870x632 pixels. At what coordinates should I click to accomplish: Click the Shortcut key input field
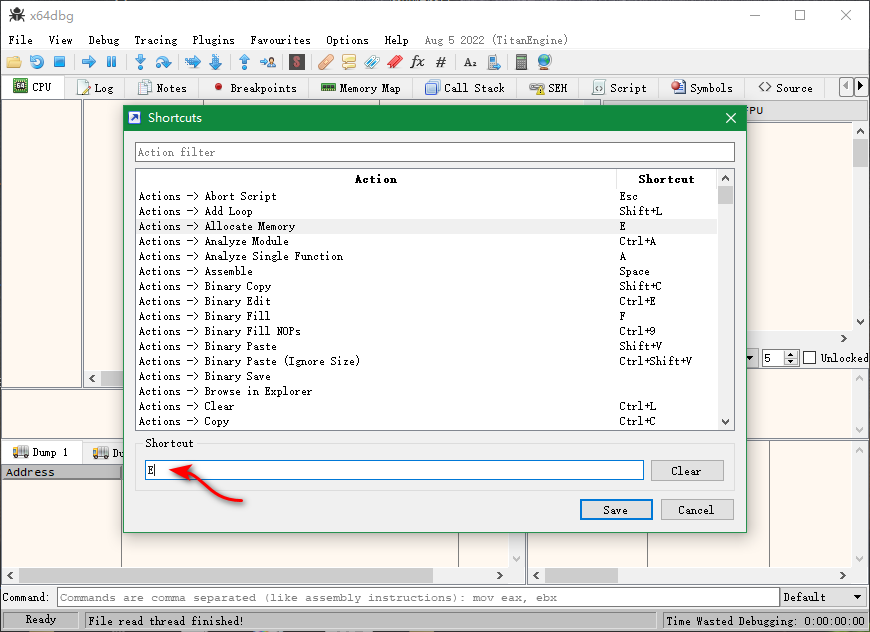394,470
